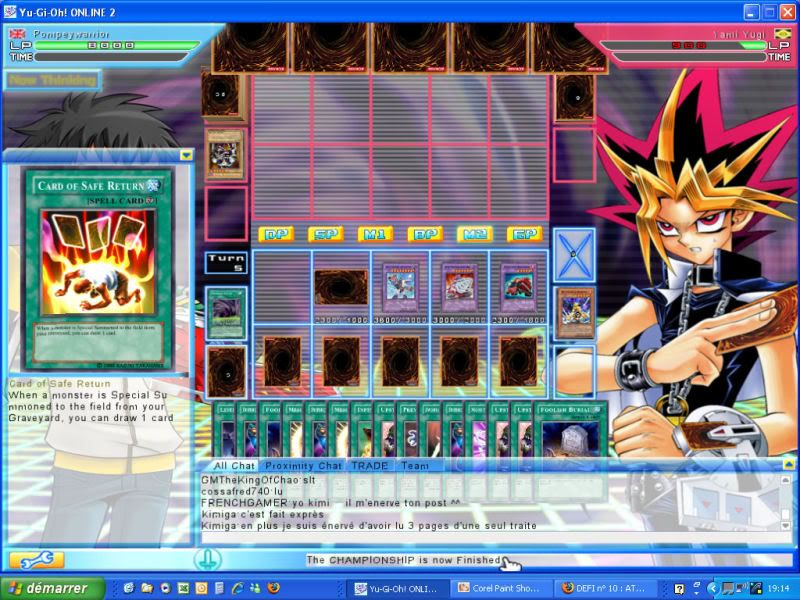
Task: Click chat scrollbar down arrow
Action: (x=786, y=525)
